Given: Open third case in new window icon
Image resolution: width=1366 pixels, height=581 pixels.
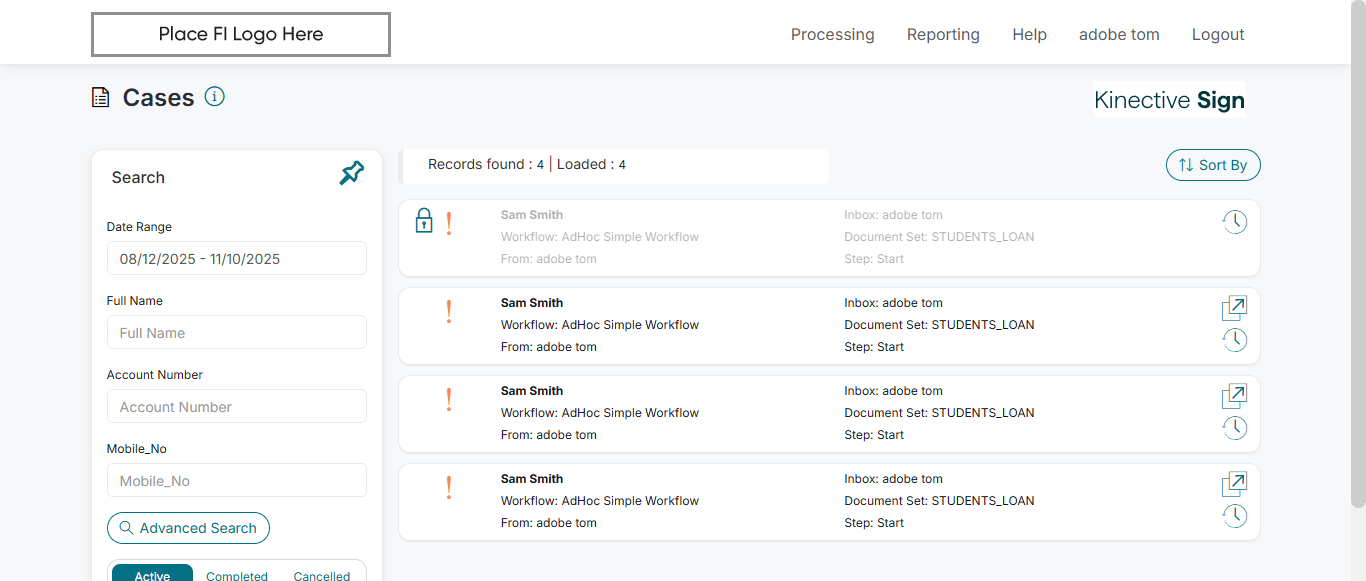Looking at the screenshot, I should (x=1235, y=396).
